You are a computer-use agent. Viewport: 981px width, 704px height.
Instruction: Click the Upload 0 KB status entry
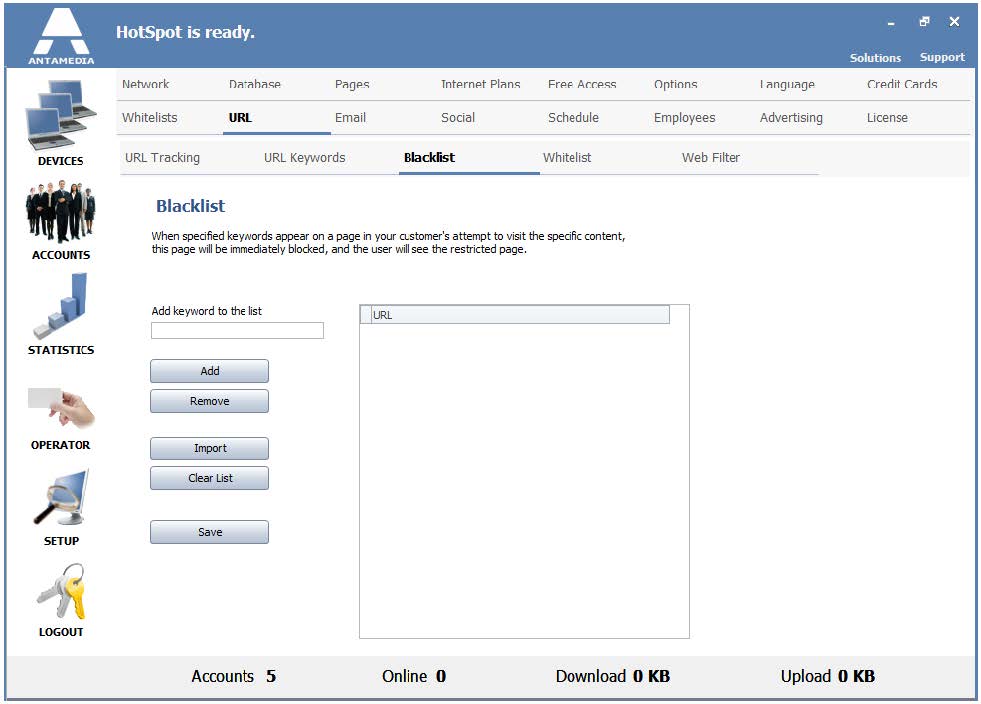coord(828,676)
